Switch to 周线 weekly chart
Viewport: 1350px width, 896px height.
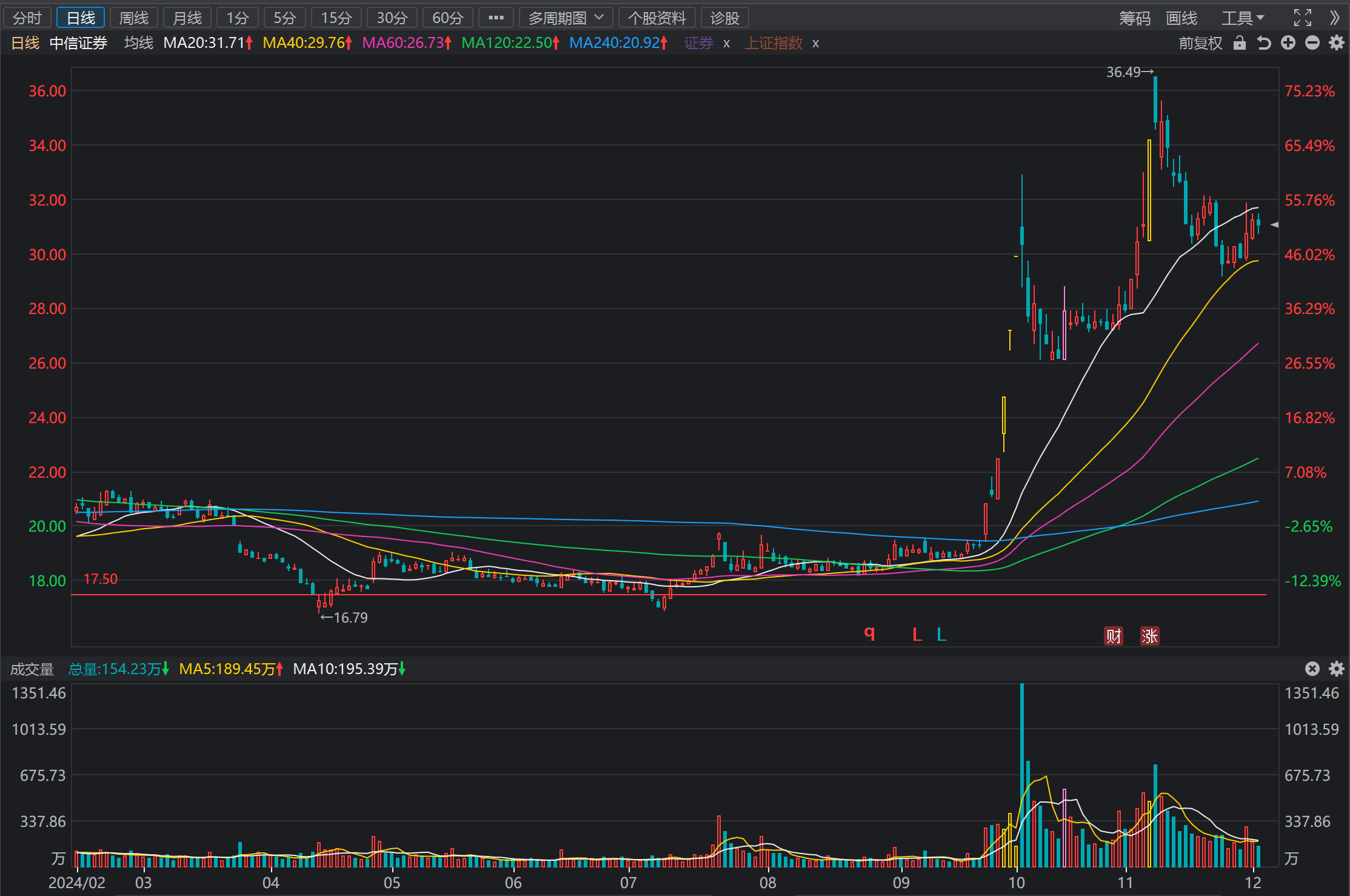coord(134,18)
